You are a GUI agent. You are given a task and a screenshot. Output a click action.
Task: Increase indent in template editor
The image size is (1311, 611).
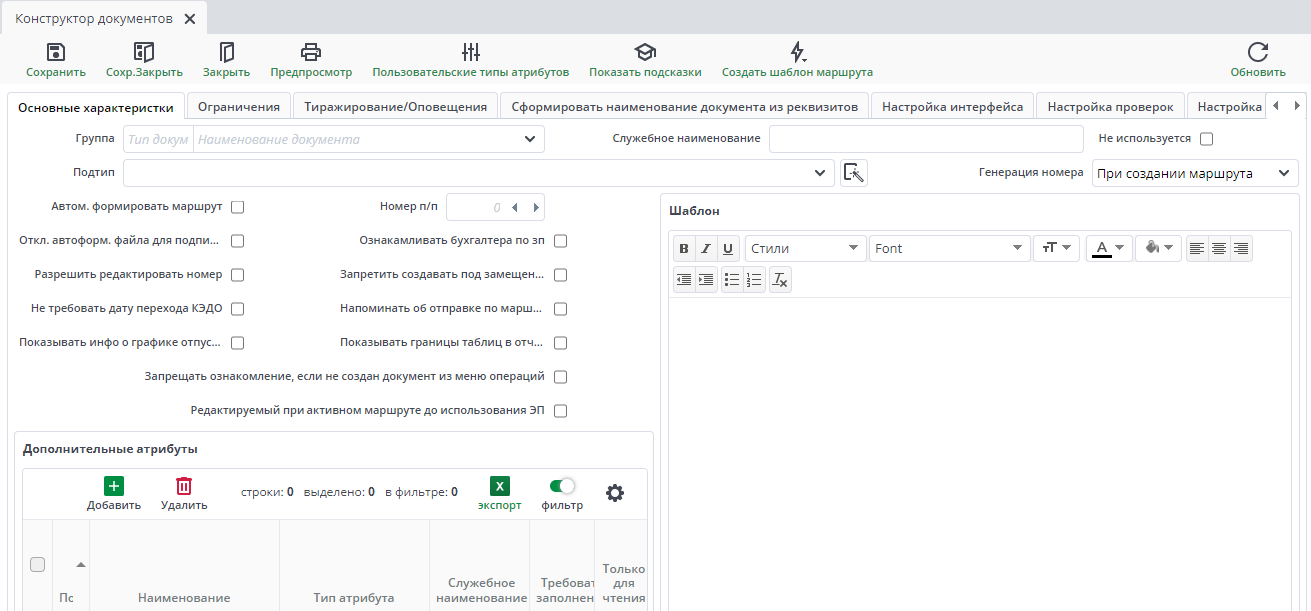tap(706, 280)
